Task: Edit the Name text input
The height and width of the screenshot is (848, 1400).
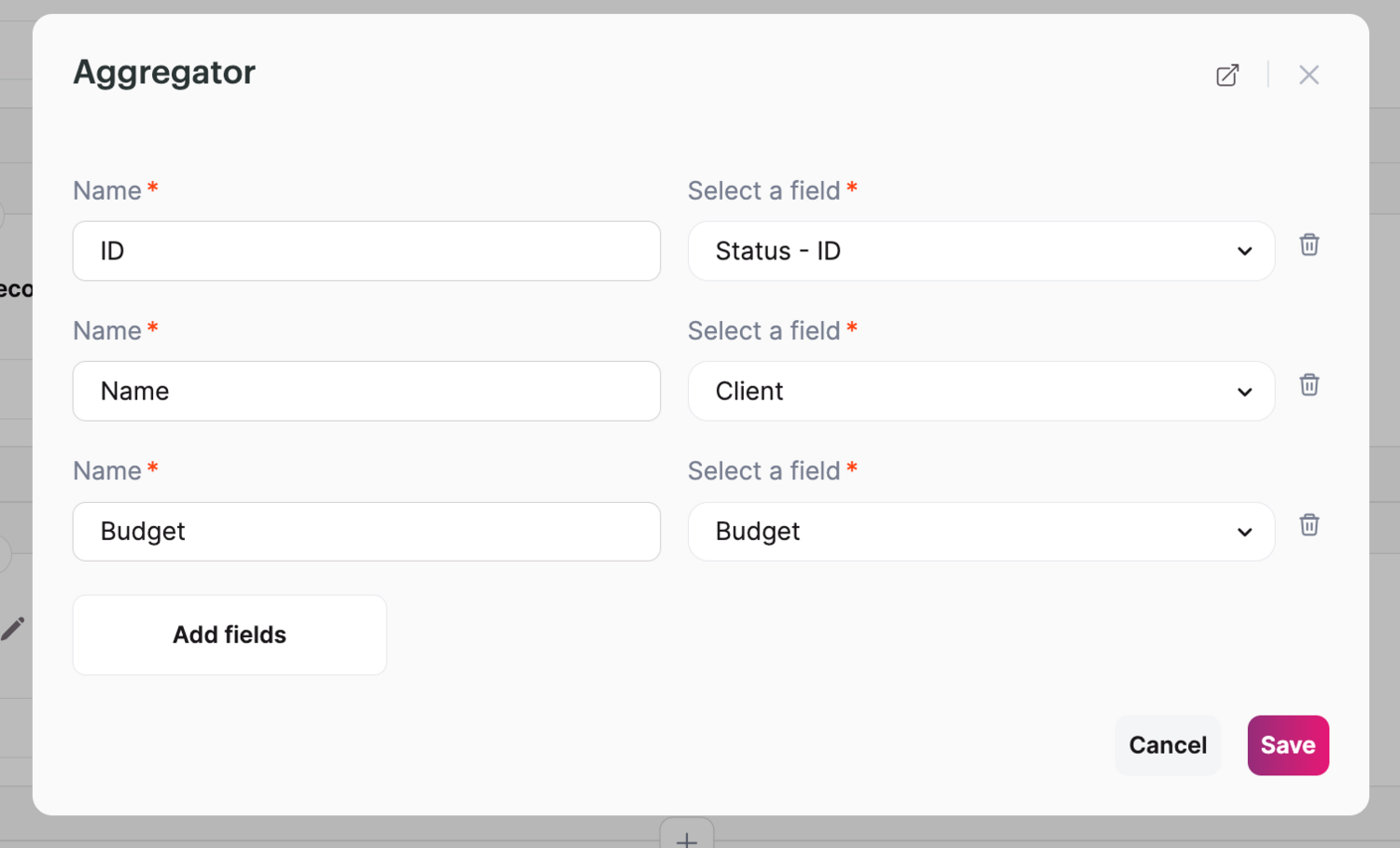Action: 366,391
